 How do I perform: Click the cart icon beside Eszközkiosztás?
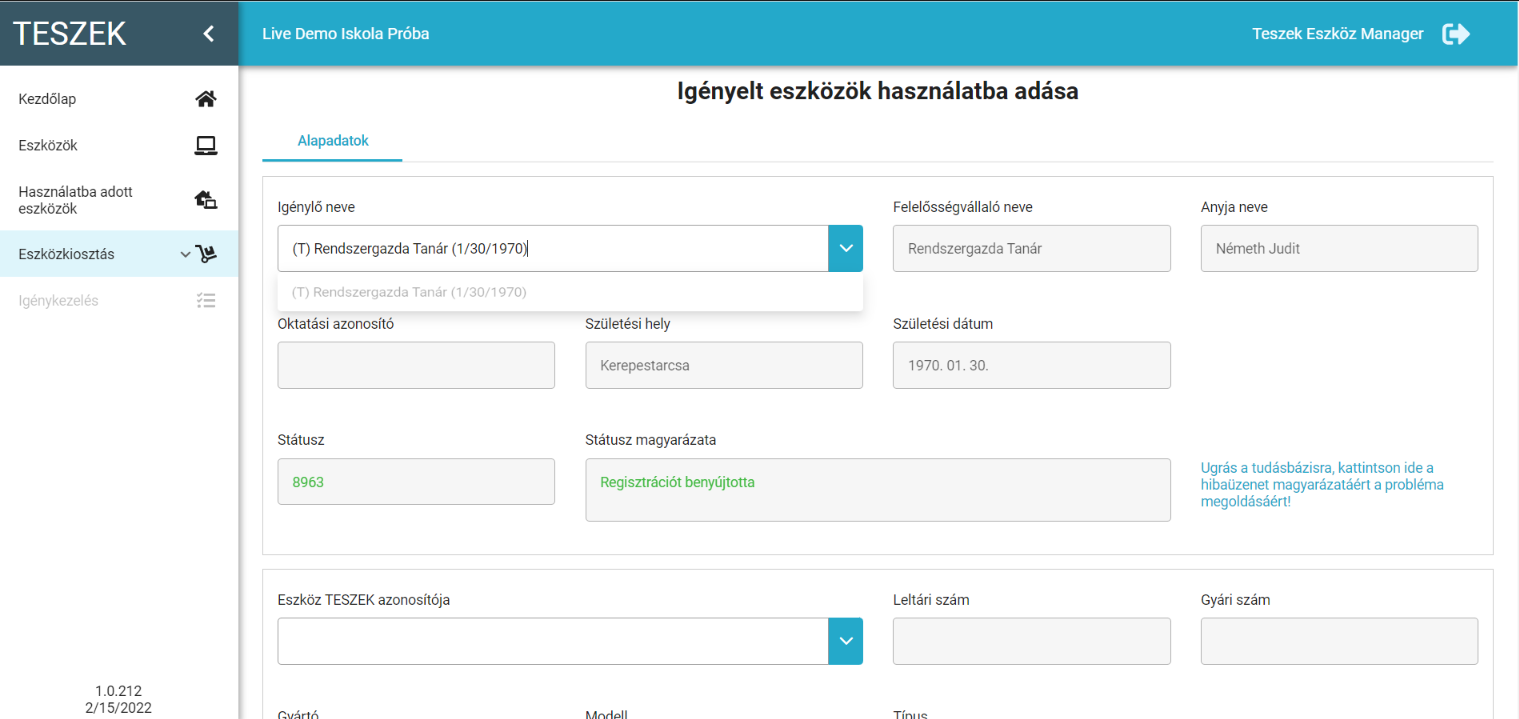click(205, 254)
